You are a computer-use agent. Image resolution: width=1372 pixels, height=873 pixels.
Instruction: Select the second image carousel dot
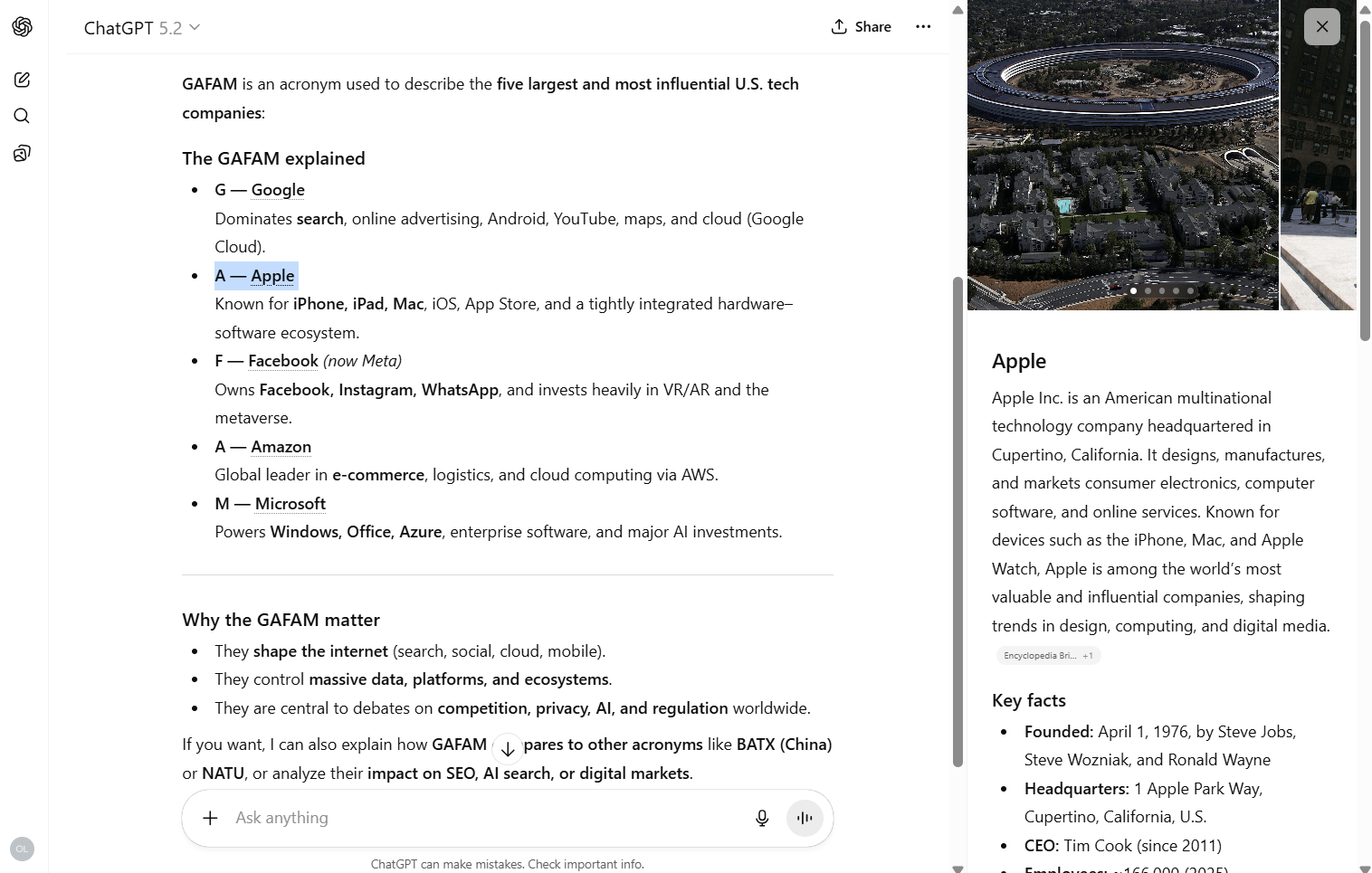[1148, 291]
